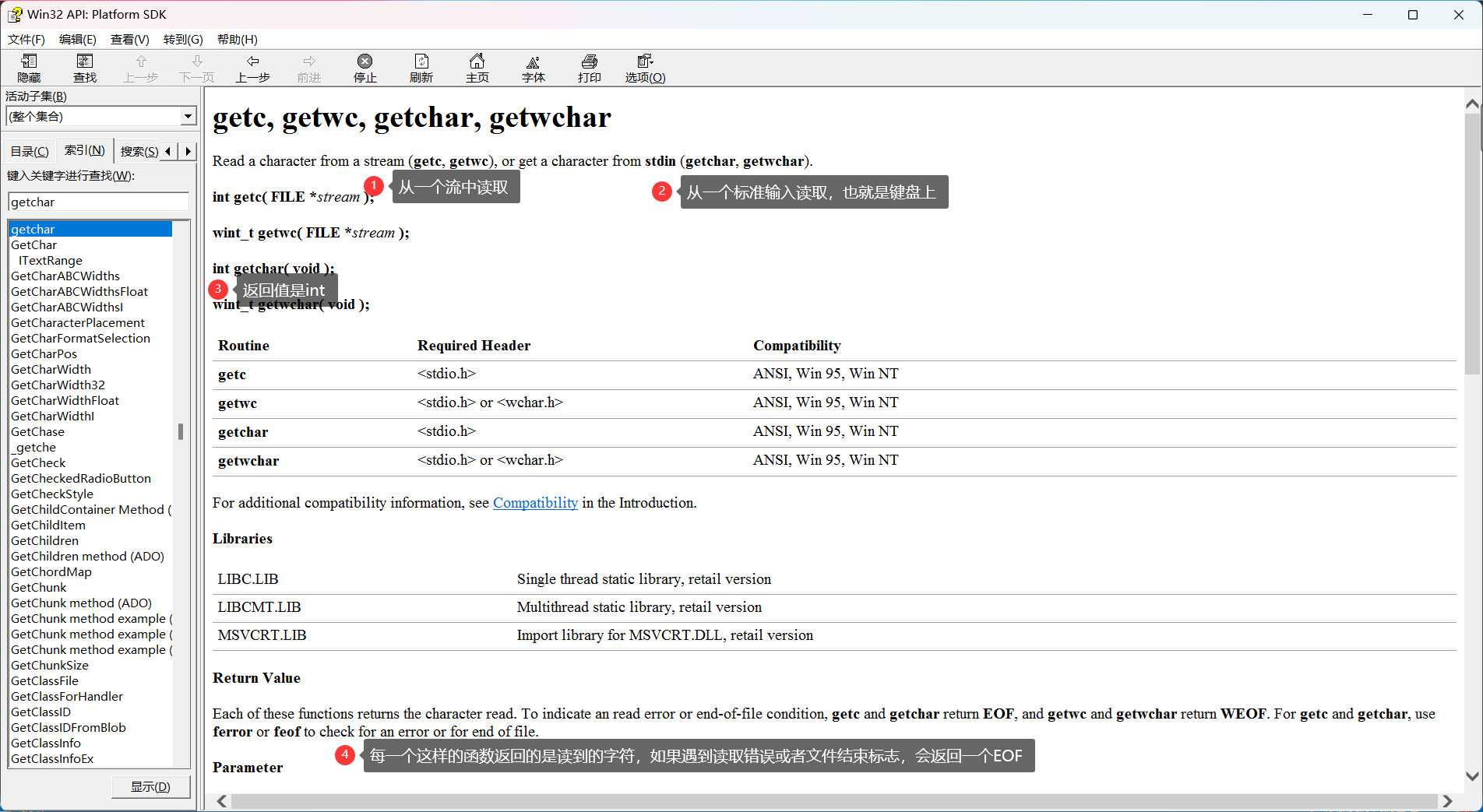Screen dimensions: 1483x812
Task: Click the 前进 forward icon
Action: [x=308, y=68]
